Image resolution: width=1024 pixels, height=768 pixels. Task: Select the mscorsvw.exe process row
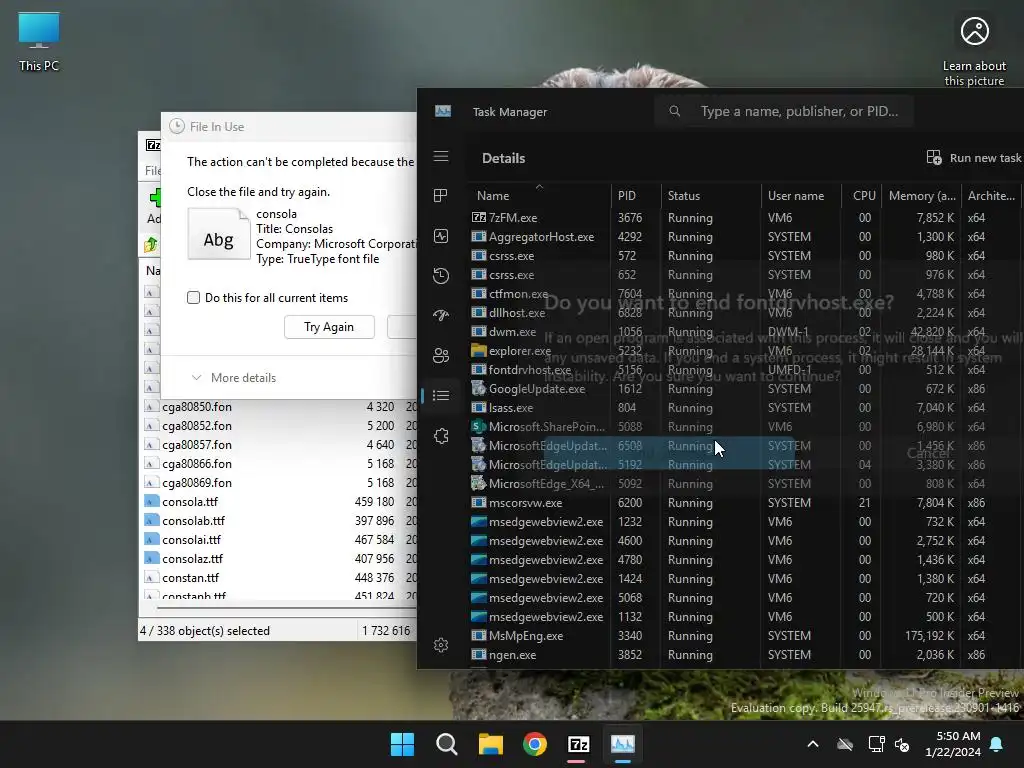click(x=744, y=503)
